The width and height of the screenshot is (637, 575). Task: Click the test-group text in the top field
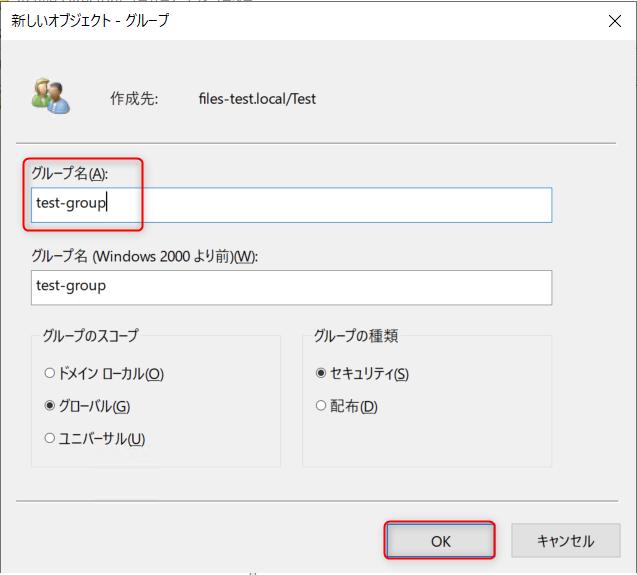(x=71, y=204)
